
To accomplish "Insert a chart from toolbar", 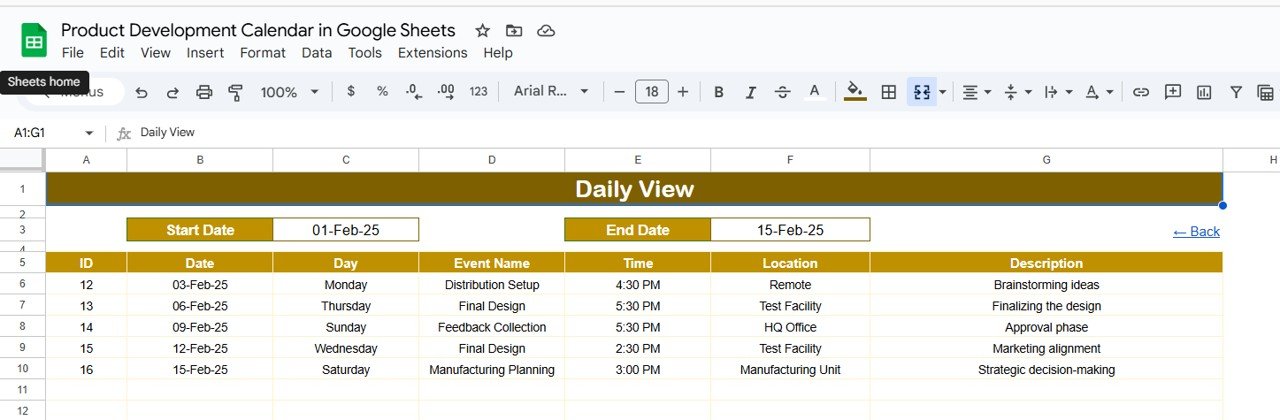I will [1204, 92].
